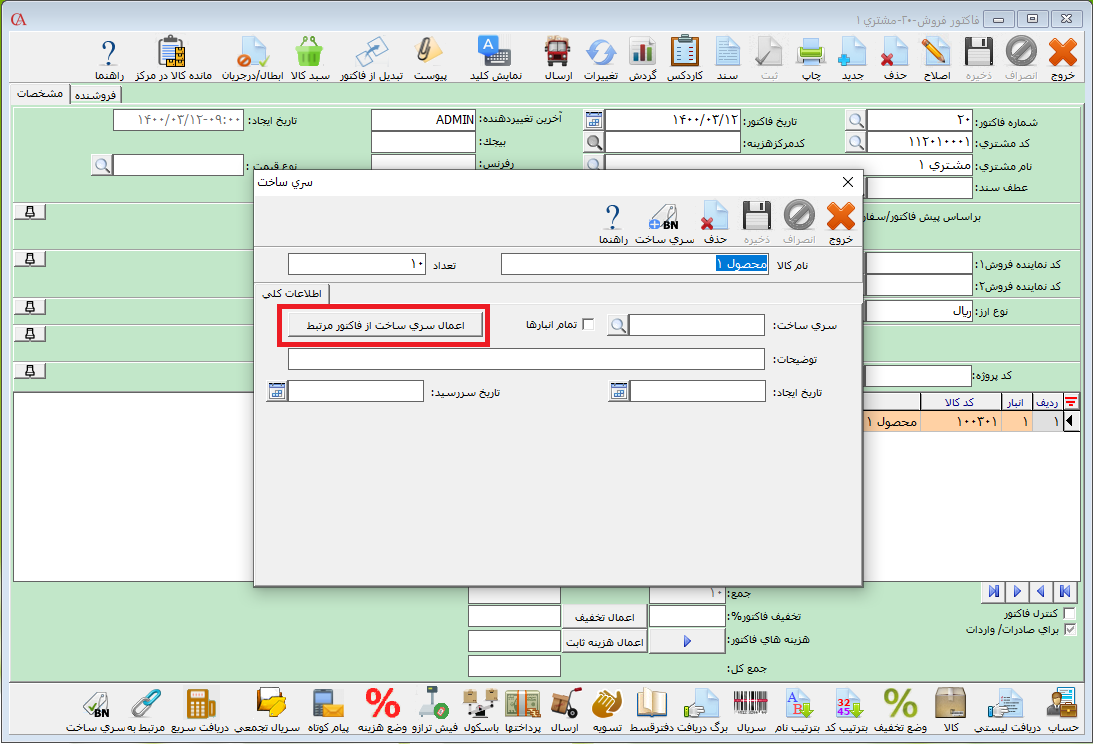1093x744 pixels.
Task: Click into the توضيحات text field
Action: pyautogui.click(x=526, y=359)
